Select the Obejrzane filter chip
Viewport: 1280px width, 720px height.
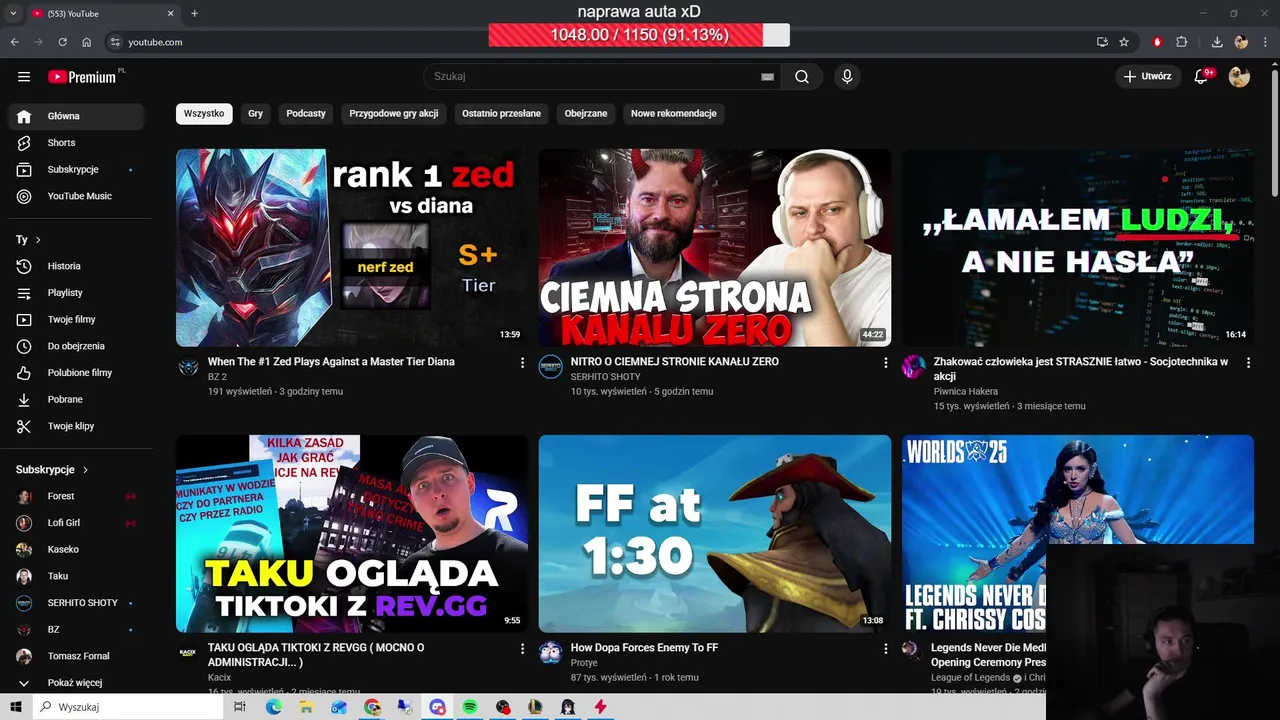[x=586, y=114]
